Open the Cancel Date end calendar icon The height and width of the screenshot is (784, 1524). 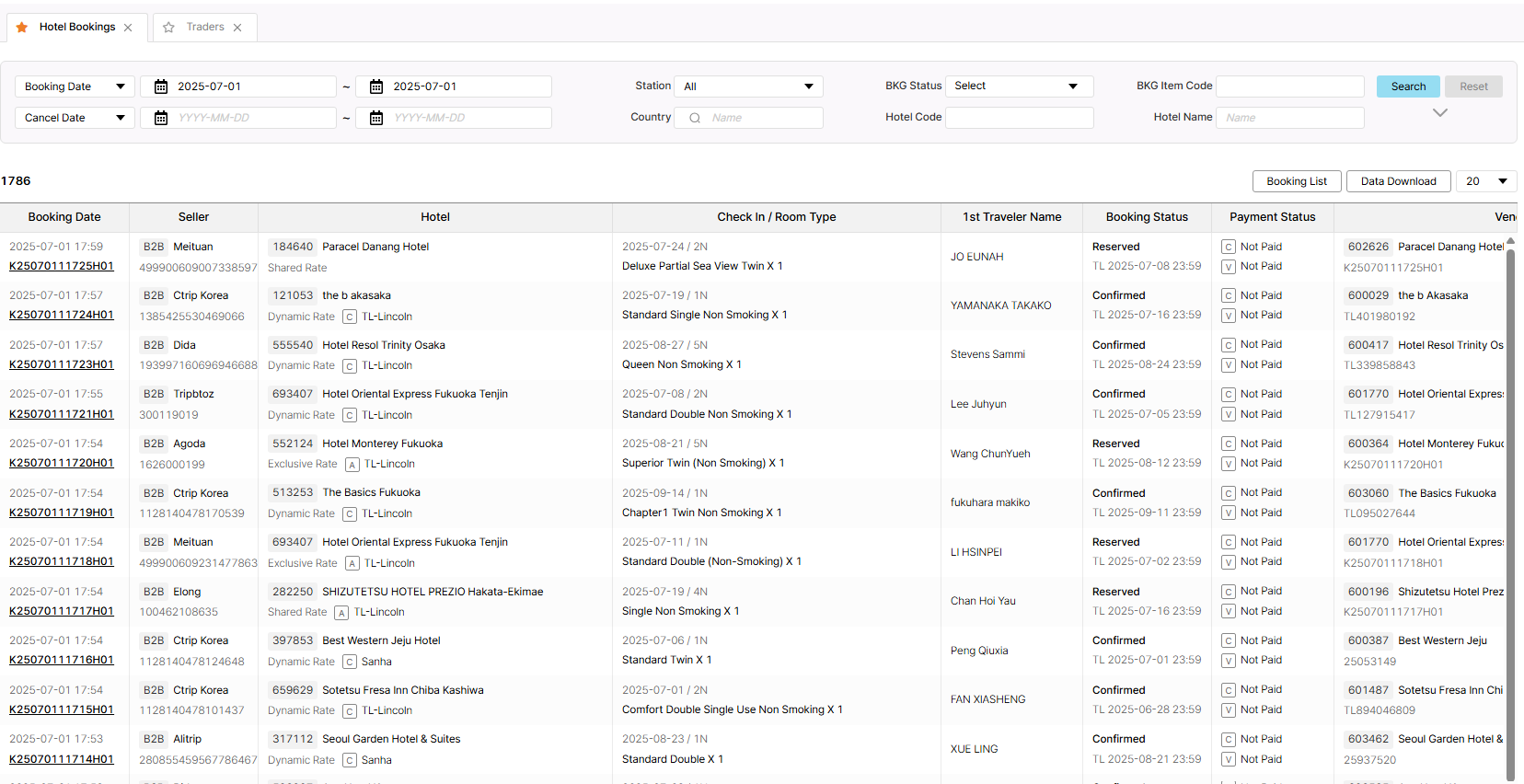[376, 118]
